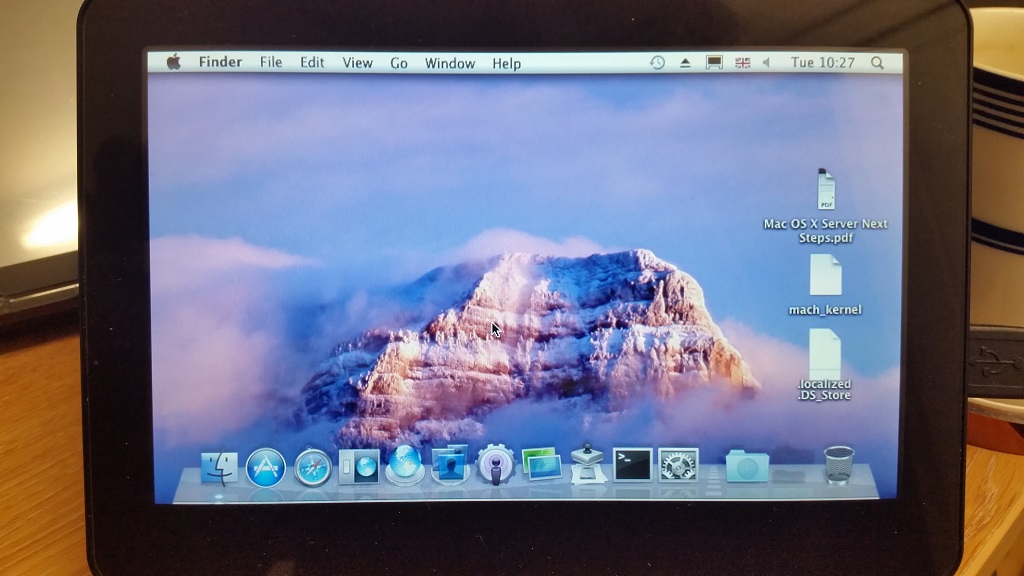Open the British flag input menu

pyautogui.click(x=743, y=63)
